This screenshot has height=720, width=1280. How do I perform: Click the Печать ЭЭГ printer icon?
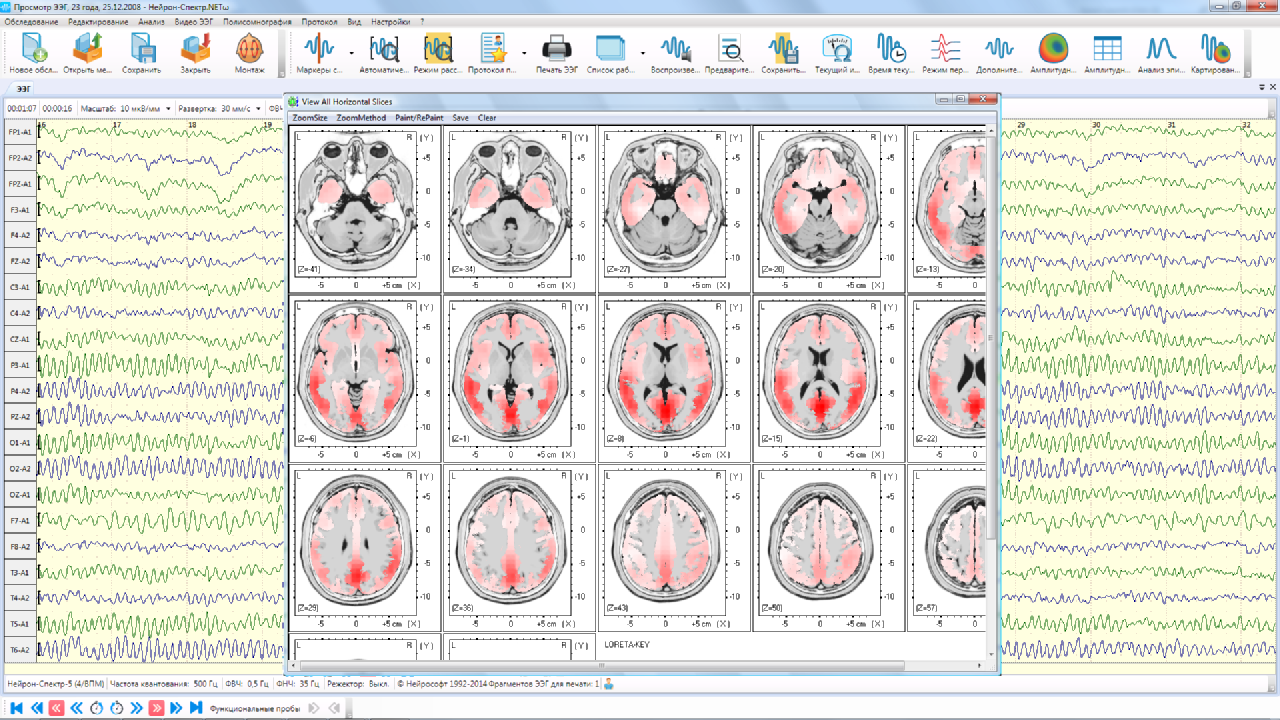[x=555, y=54]
